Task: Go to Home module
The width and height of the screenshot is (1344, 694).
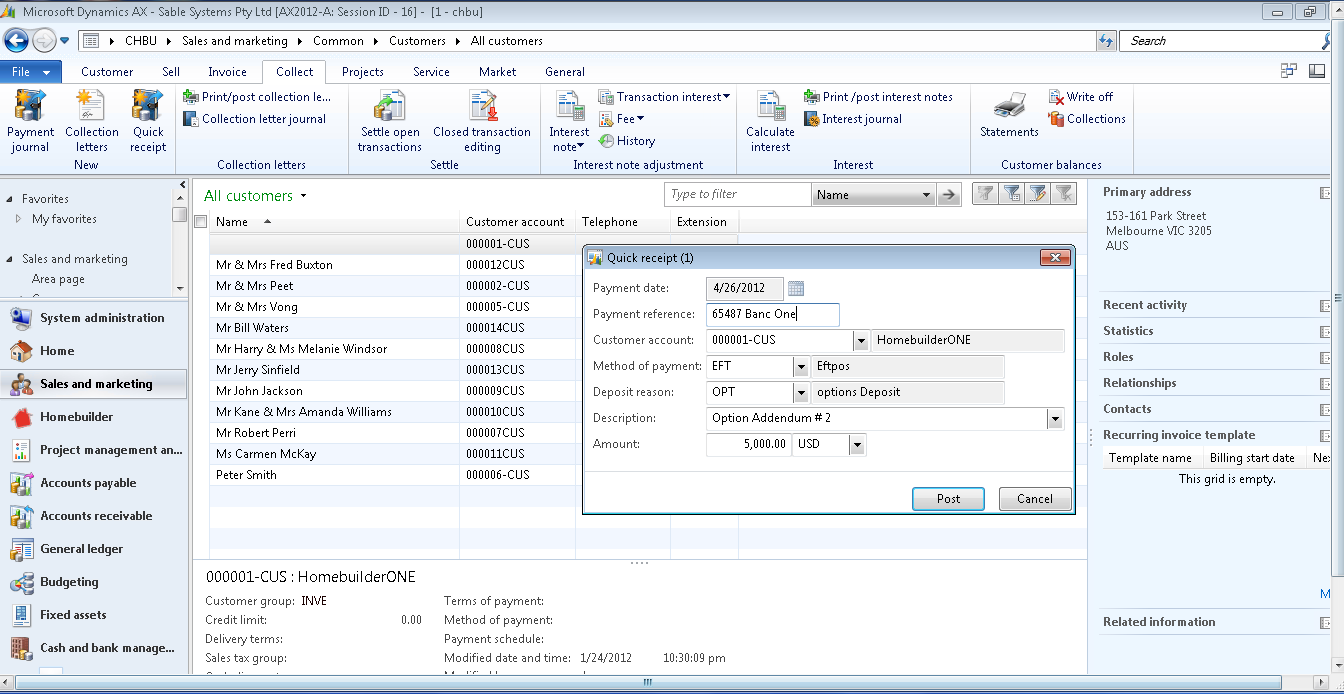Action: coord(94,351)
